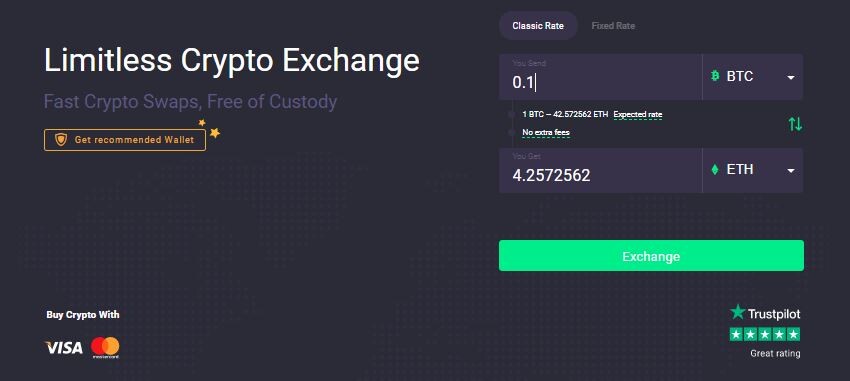
Task: Click the five green rating stars
Action: [765, 334]
